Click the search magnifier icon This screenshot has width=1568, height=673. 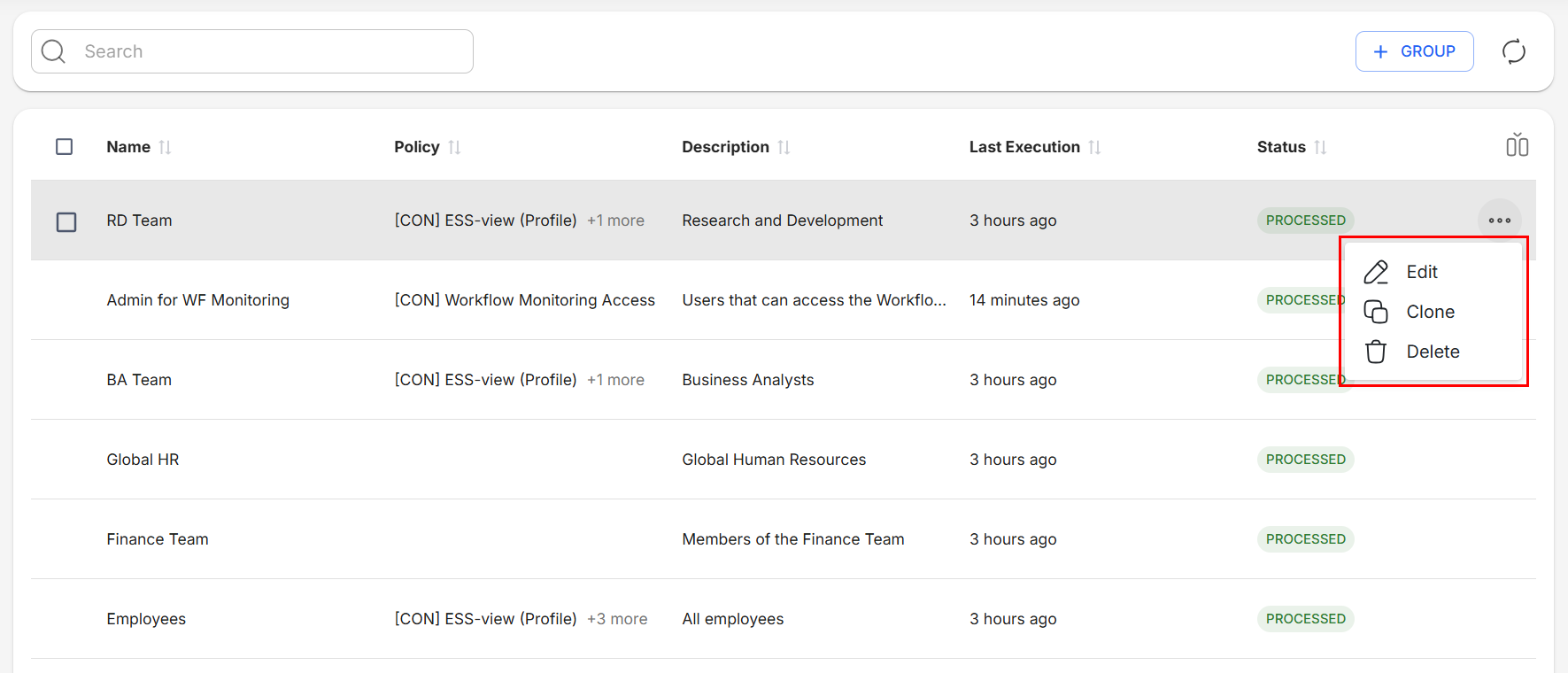tap(54, 51)
